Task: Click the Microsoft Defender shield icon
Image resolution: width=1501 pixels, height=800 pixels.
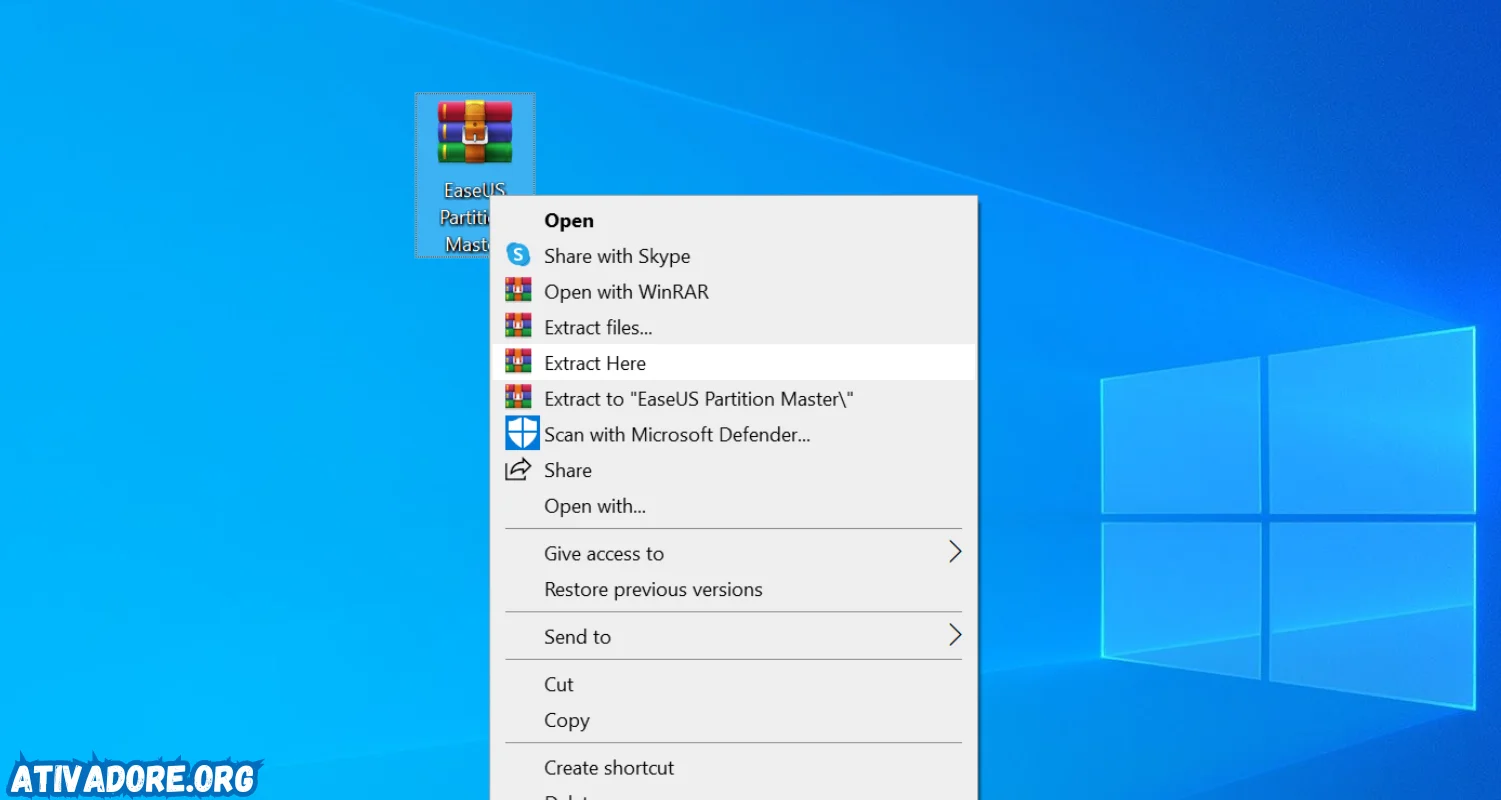Action: pyautogui.click(x=522, y=434)
